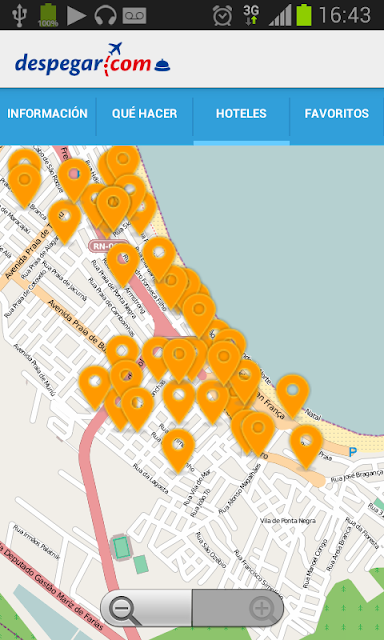The image size is (384, 640).
Task: Switch to the INFORMACIÓN tab
Action: tap(48, 113)
